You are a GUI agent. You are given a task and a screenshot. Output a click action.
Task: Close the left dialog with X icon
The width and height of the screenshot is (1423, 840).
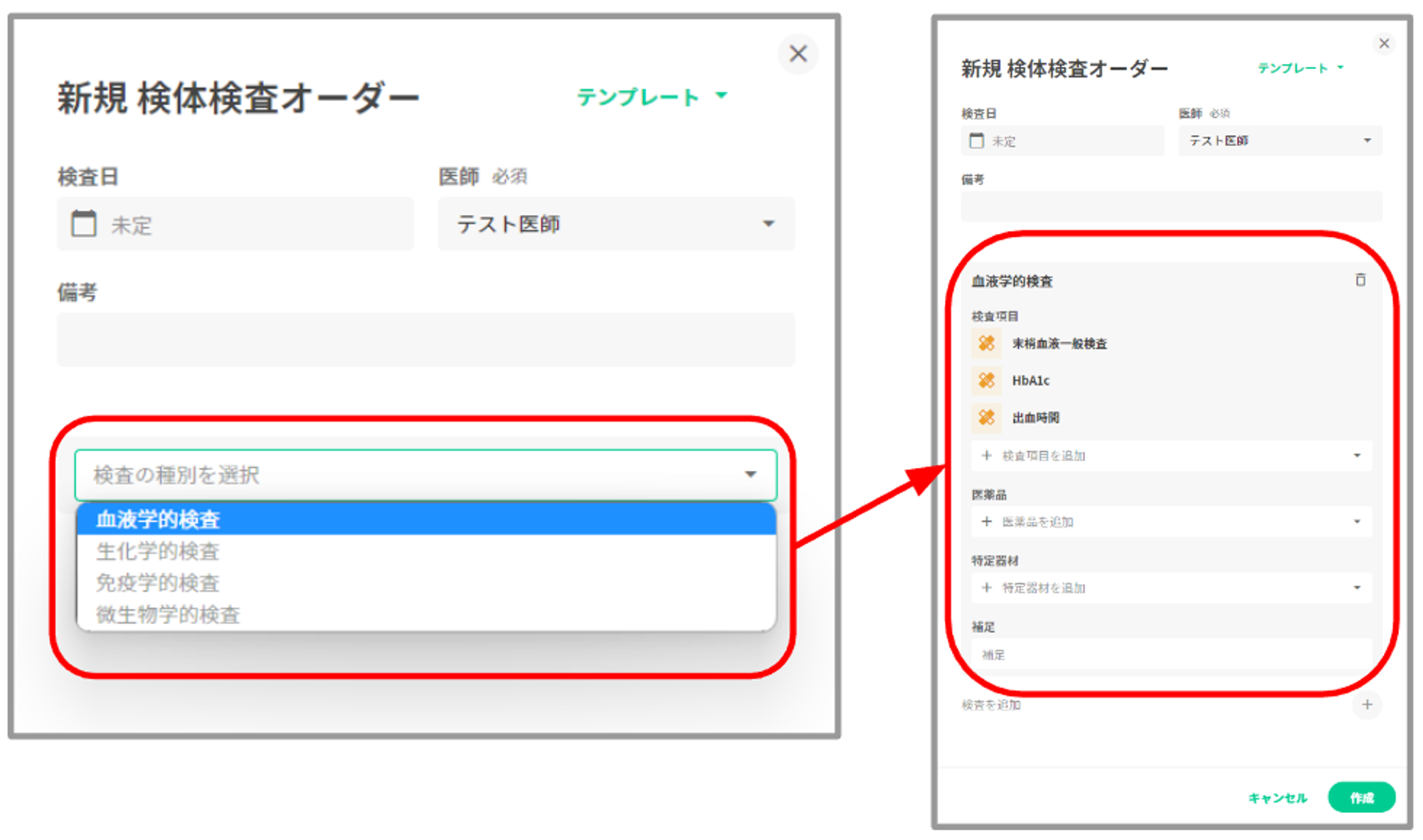coord(798,54)
